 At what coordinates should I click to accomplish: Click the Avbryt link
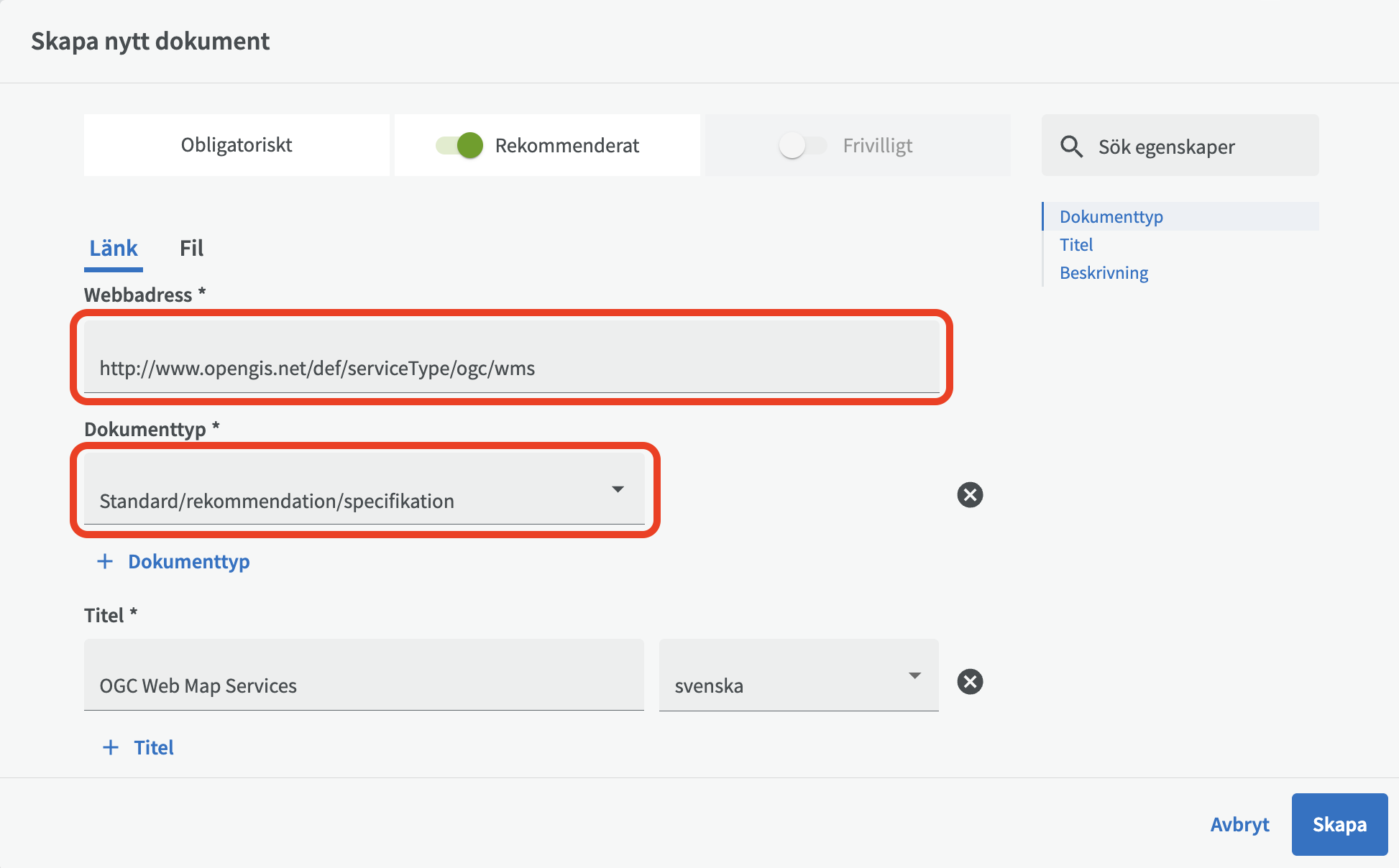click(1239, 824)
